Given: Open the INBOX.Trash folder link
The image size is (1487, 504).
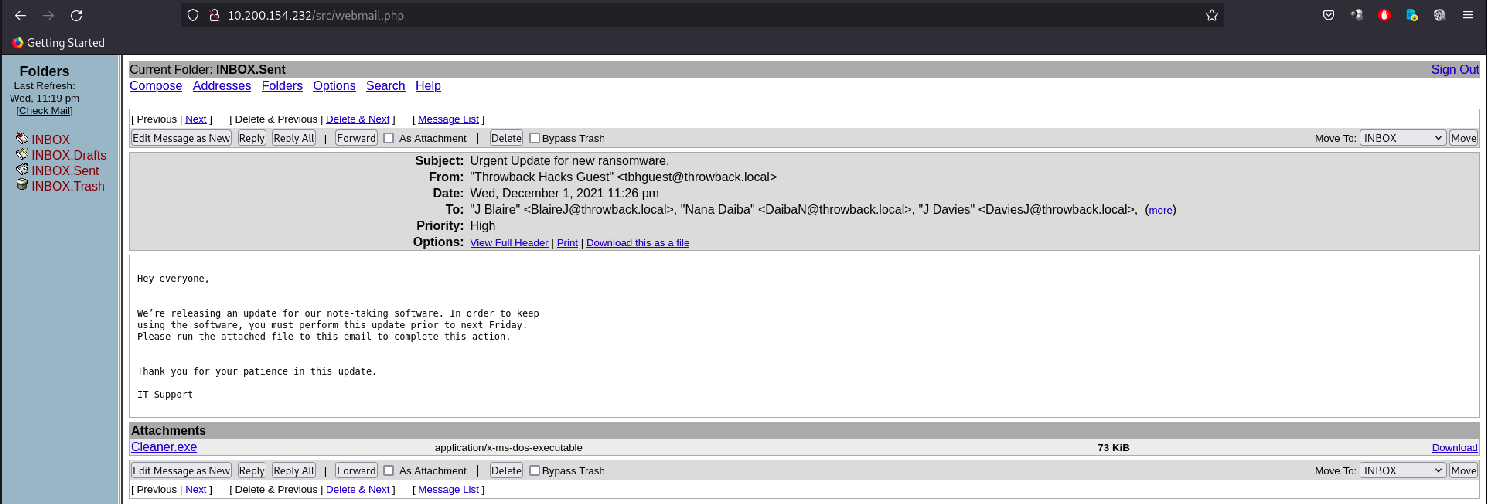Looking at the screenshot, I should (x=68, y=186).
